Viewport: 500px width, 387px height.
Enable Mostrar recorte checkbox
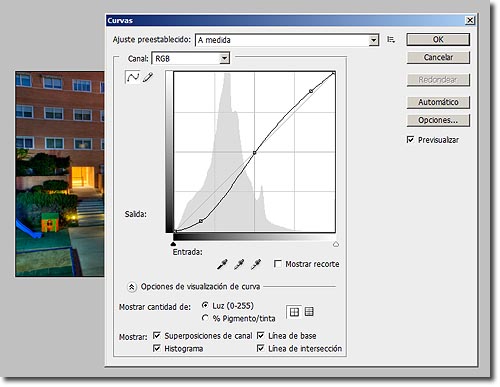tap(277, 264)
